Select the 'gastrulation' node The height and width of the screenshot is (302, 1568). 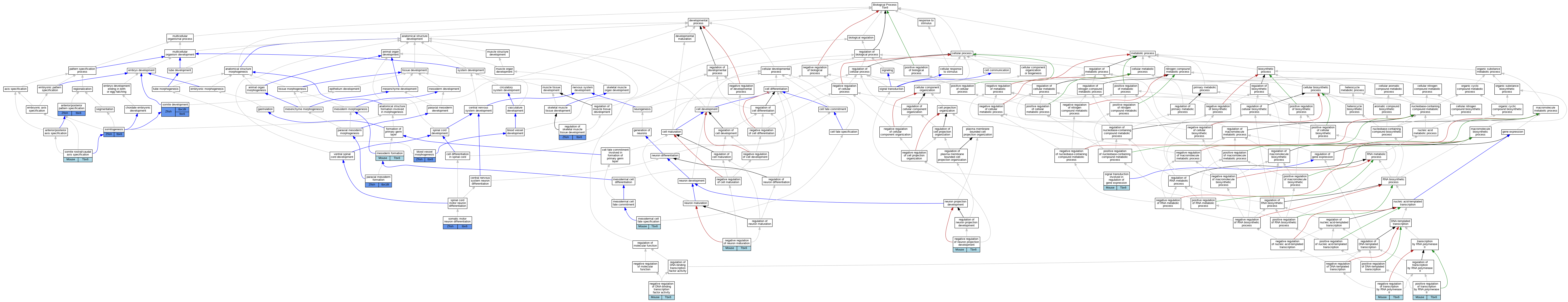[265, 109]
